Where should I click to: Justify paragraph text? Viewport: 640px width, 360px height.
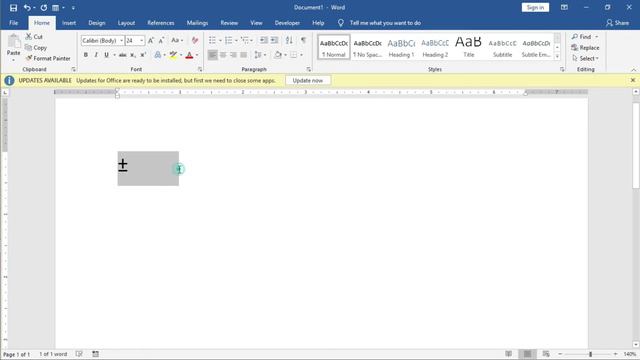(x=244, y=55)
